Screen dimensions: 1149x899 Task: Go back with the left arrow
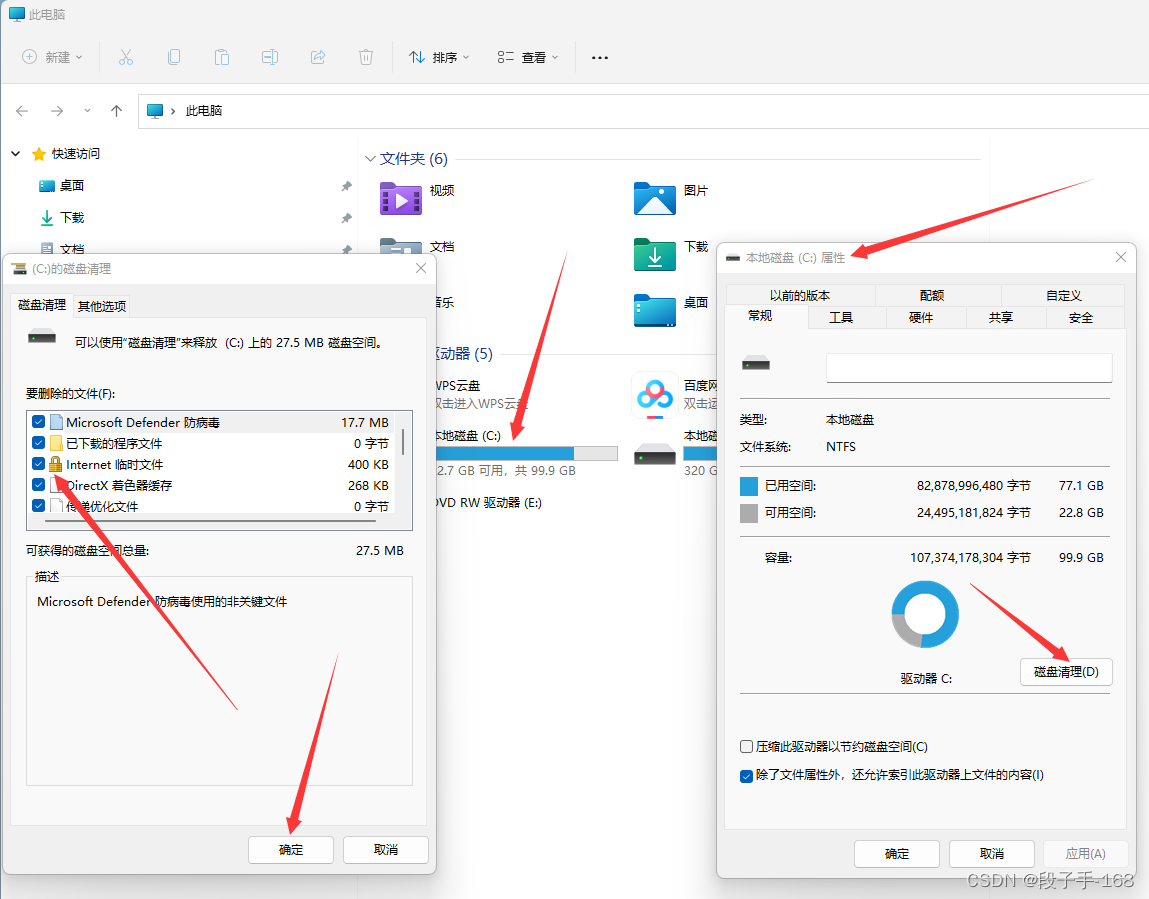[x=22, y=111]
